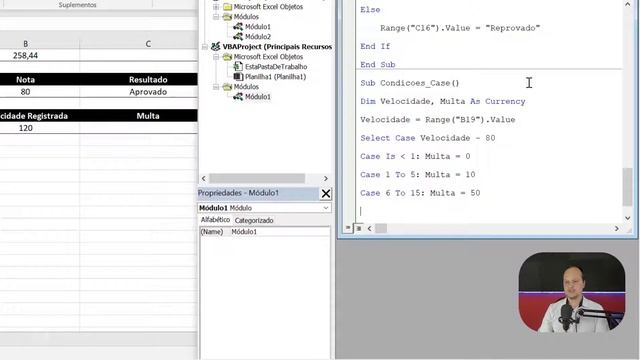Viewport: 640px width, 360px height.
Task: Select EstaPastaDeTrabalho tree item
Action: tap(276, 67)
